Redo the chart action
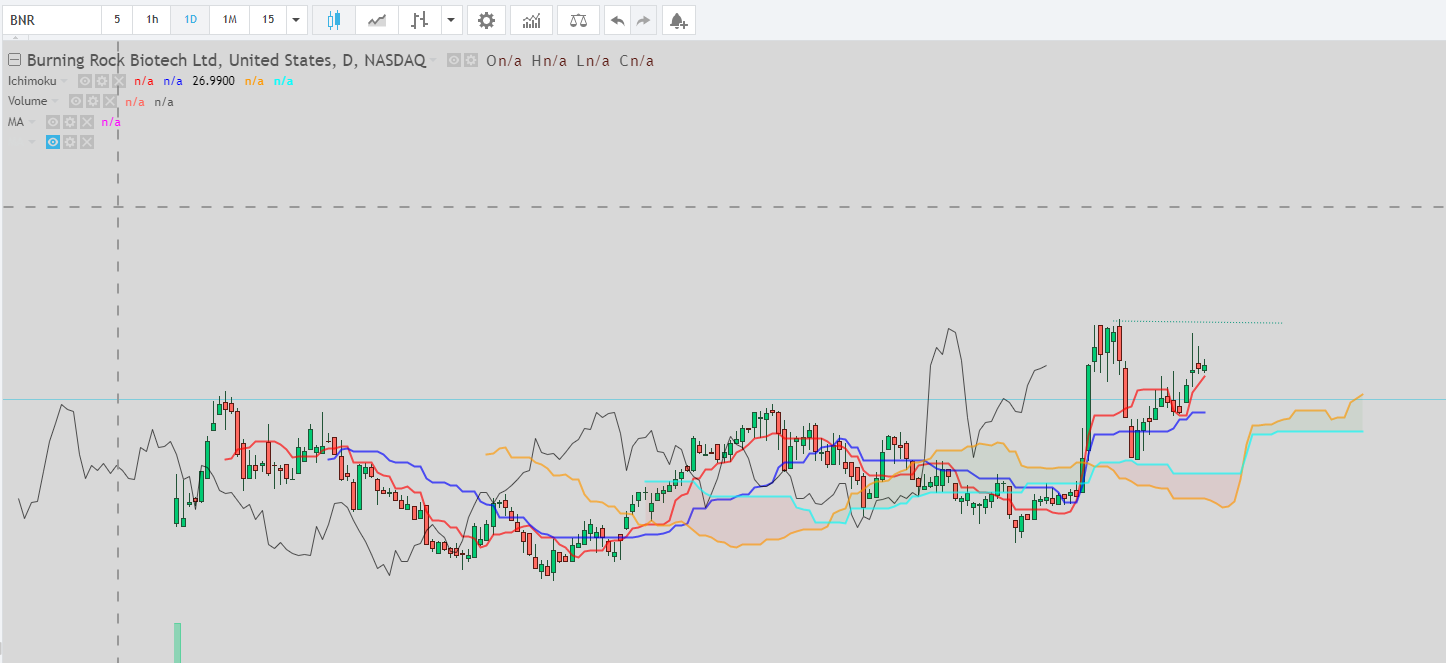Screen dimensions: 1446x663 (x=644, y=20)
